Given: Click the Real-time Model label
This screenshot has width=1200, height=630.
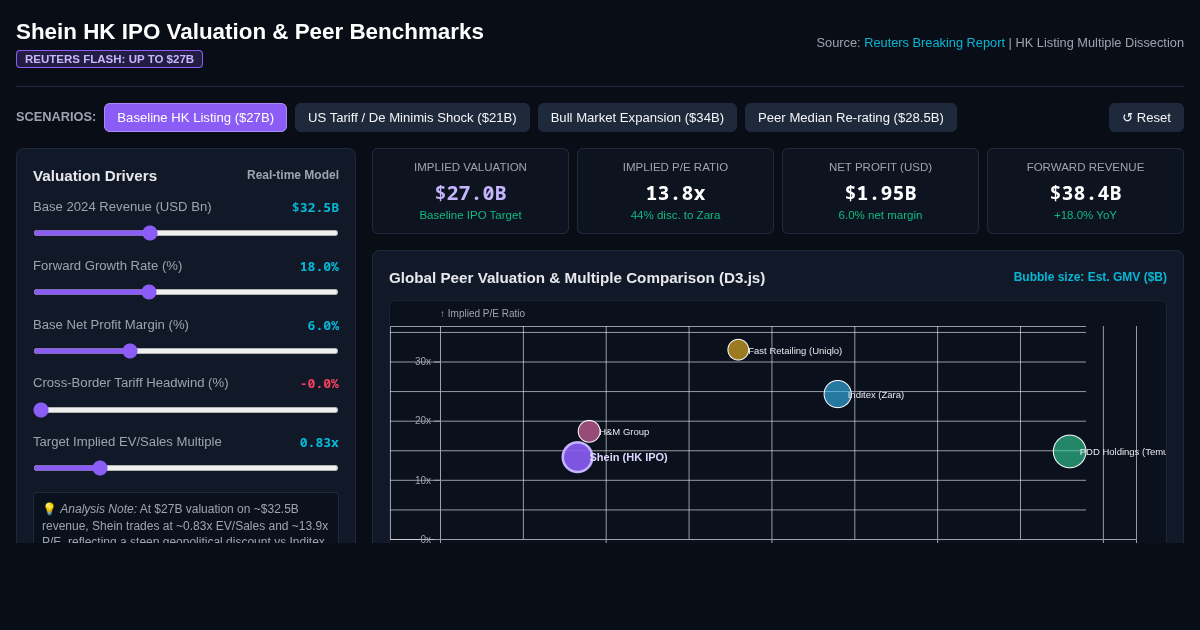Looking at the screenshot, I should coord(293,175).
